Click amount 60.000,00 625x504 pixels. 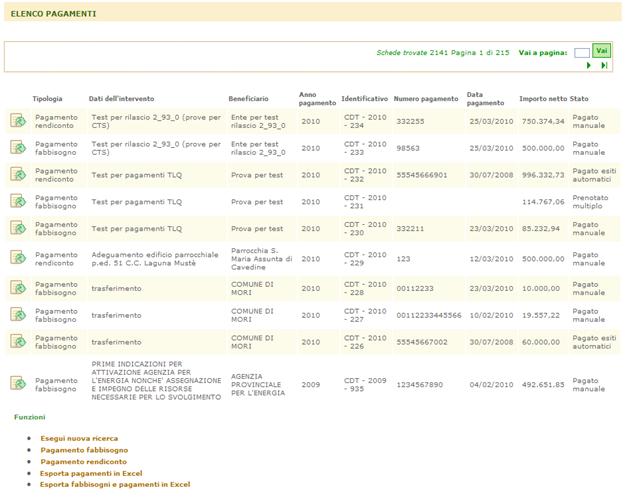pos(541,342)
